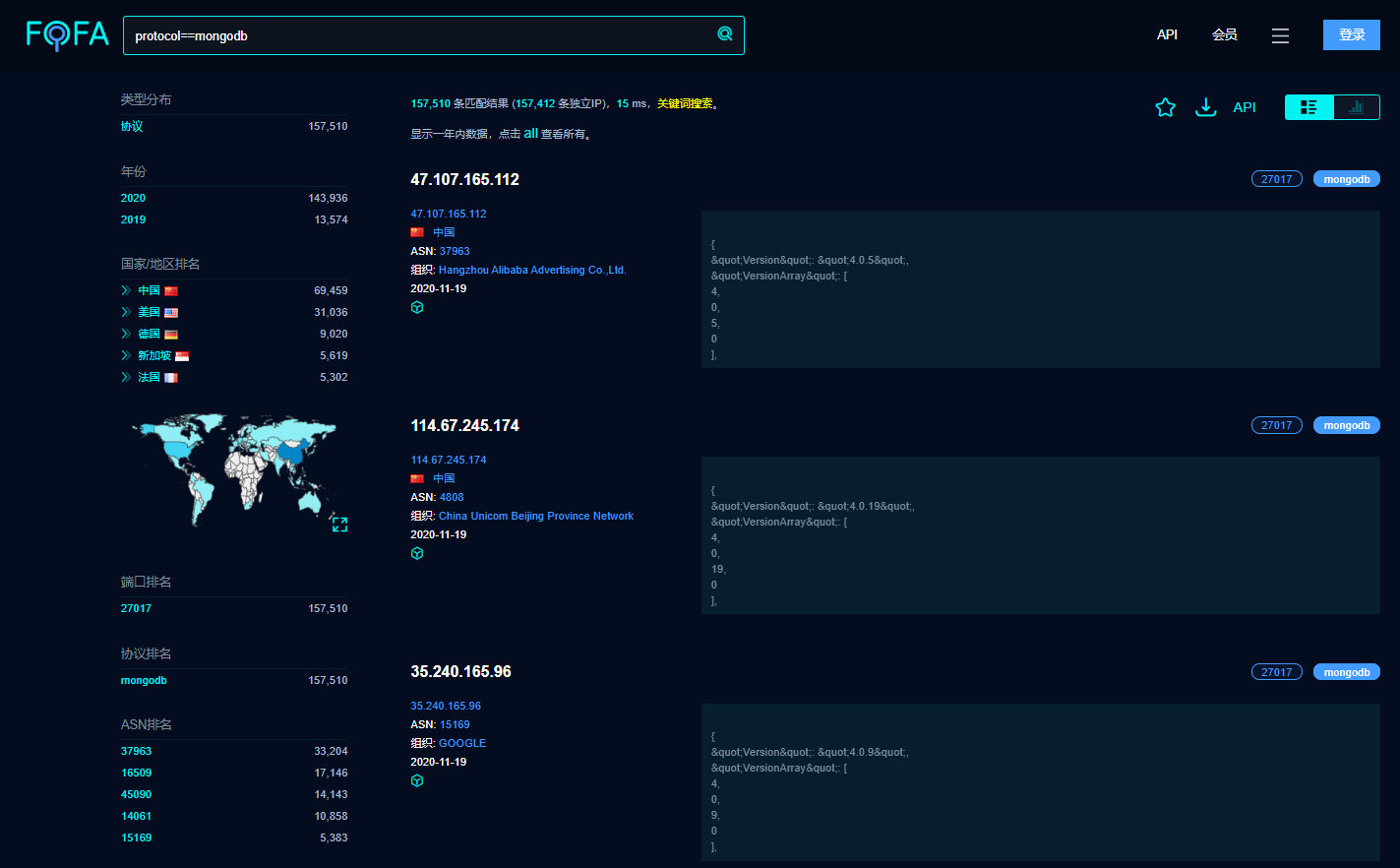Expand the 法国 country row chevron
Screen dimensions: 1400x868
click(126, 377)
